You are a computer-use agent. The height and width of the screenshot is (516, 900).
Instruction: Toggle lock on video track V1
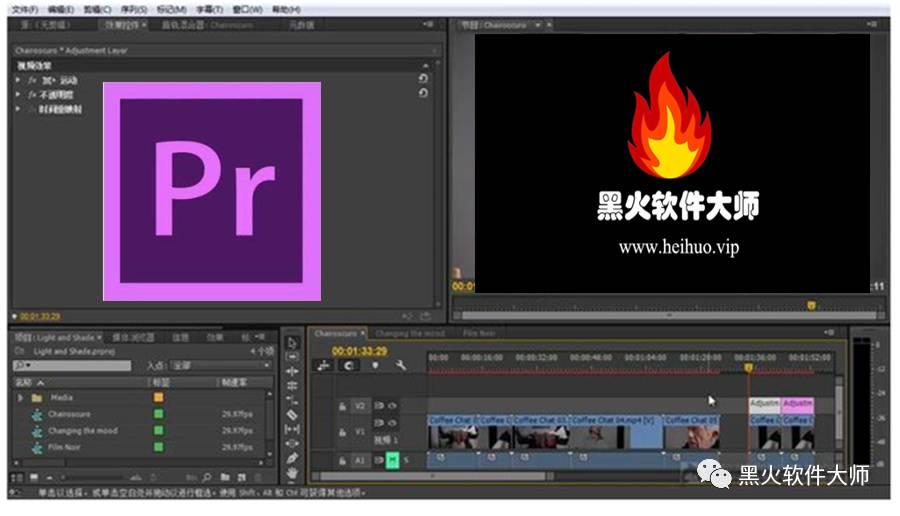click(342, 432)
